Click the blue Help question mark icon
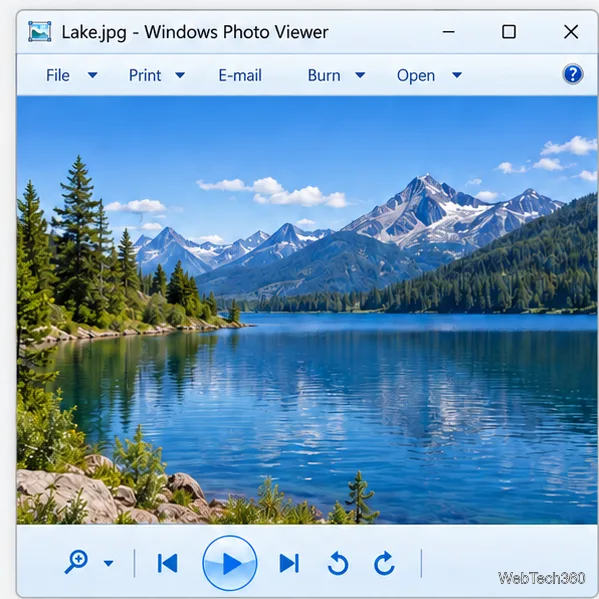599x599 pixels. pos(573,74)
